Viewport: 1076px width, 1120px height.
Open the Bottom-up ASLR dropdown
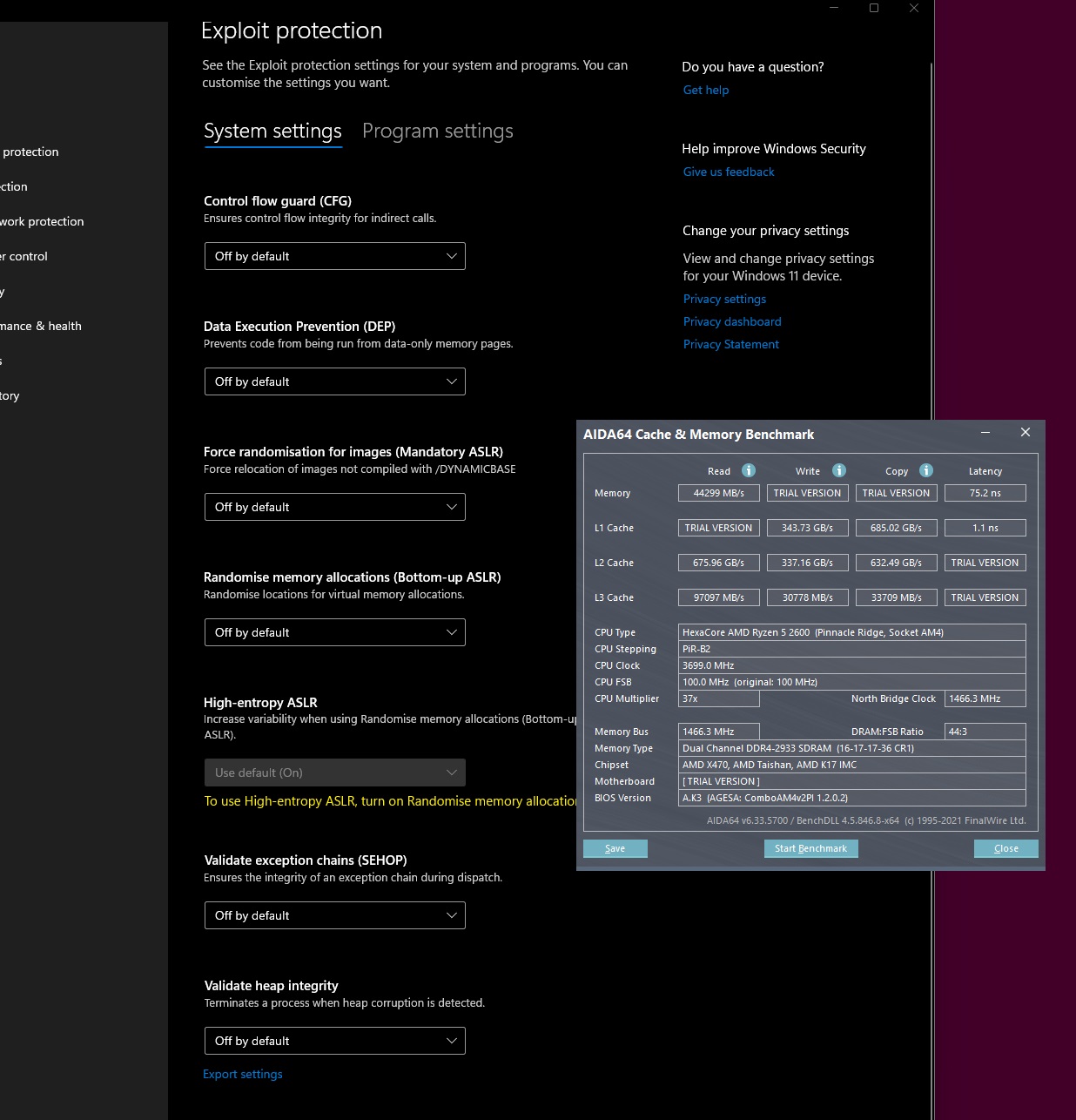click(x=335, y=632)
